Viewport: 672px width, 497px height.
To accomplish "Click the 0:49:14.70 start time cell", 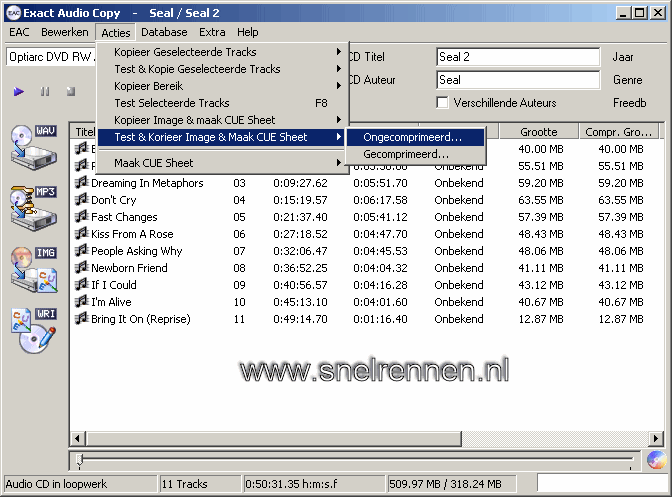I will coord(300,319).
